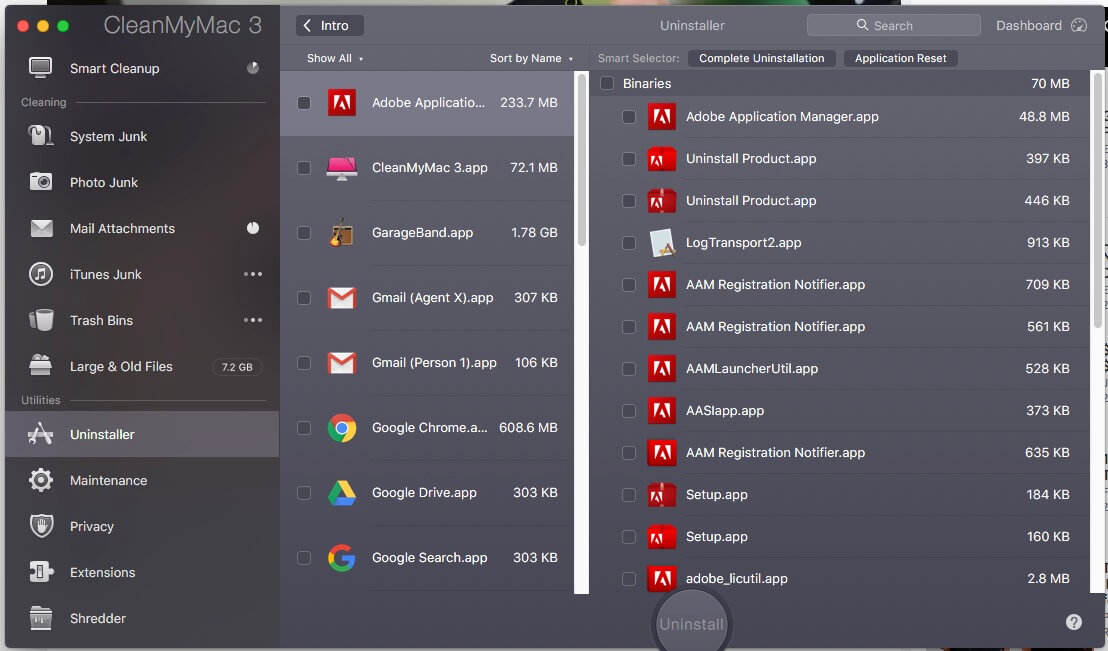Click the Mail Attachments envelope icon

[x=41, y=228]
